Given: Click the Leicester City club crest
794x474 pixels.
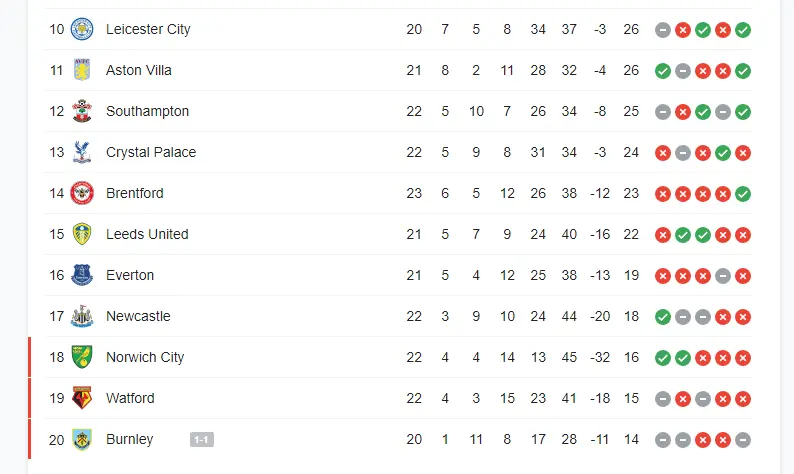Looking at the screenshot, I should click(x=82, y=29).
